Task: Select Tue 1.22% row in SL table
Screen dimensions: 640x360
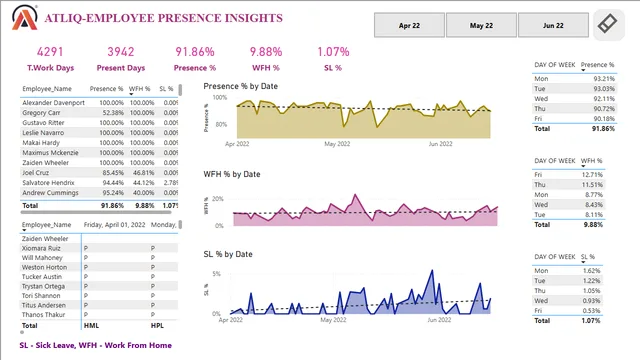Action: click(567, 280)
